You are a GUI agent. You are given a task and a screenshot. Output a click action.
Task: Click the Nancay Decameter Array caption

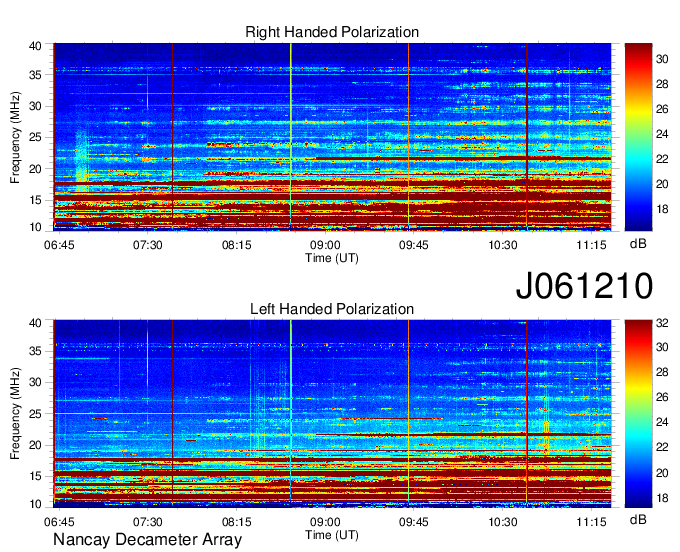pyautogui.click(x=147, y=539)
